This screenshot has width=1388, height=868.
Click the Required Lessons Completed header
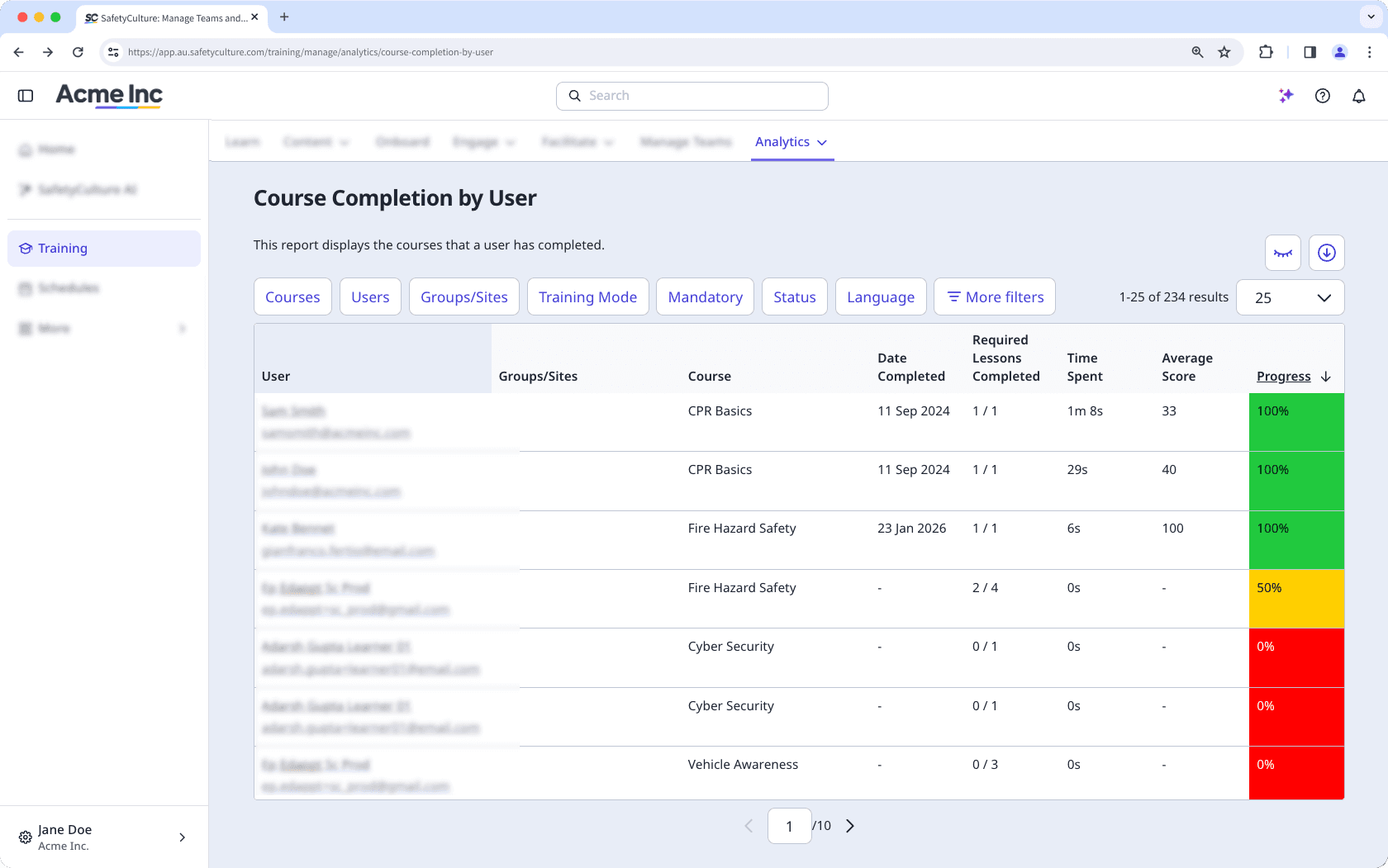tap(1006, 358)
